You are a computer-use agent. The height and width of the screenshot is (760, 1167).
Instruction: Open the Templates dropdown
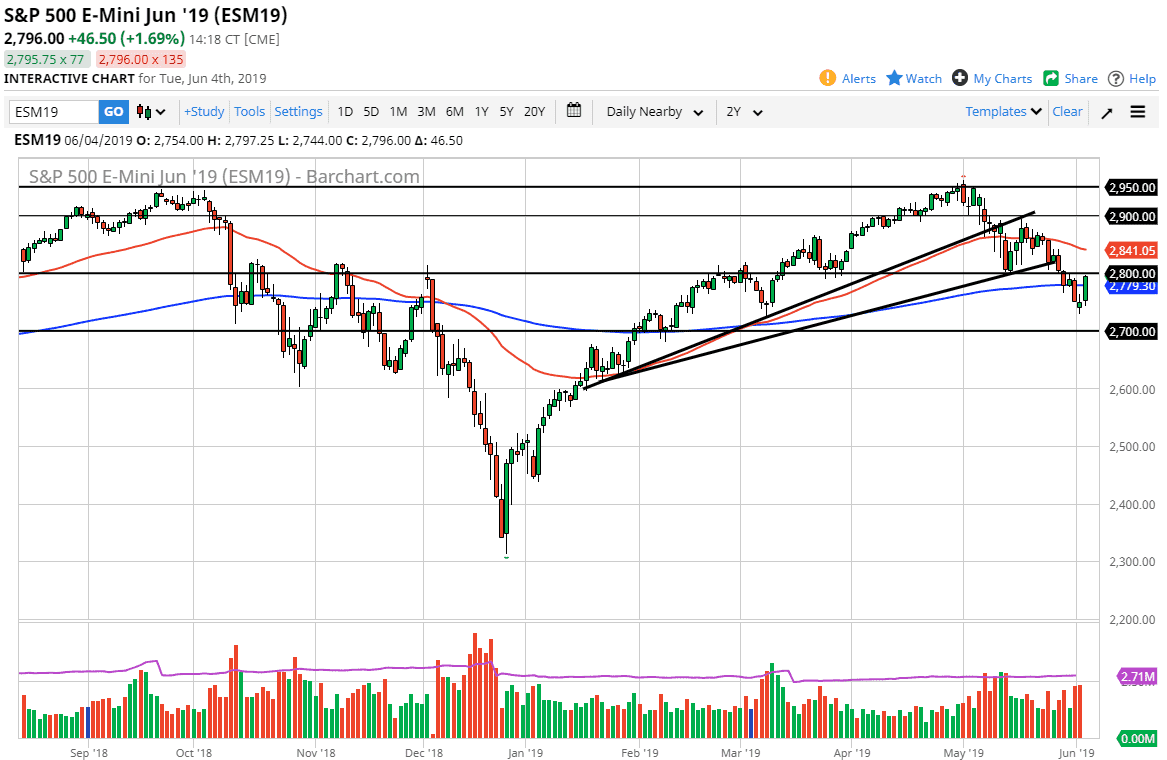(1003, 112)
